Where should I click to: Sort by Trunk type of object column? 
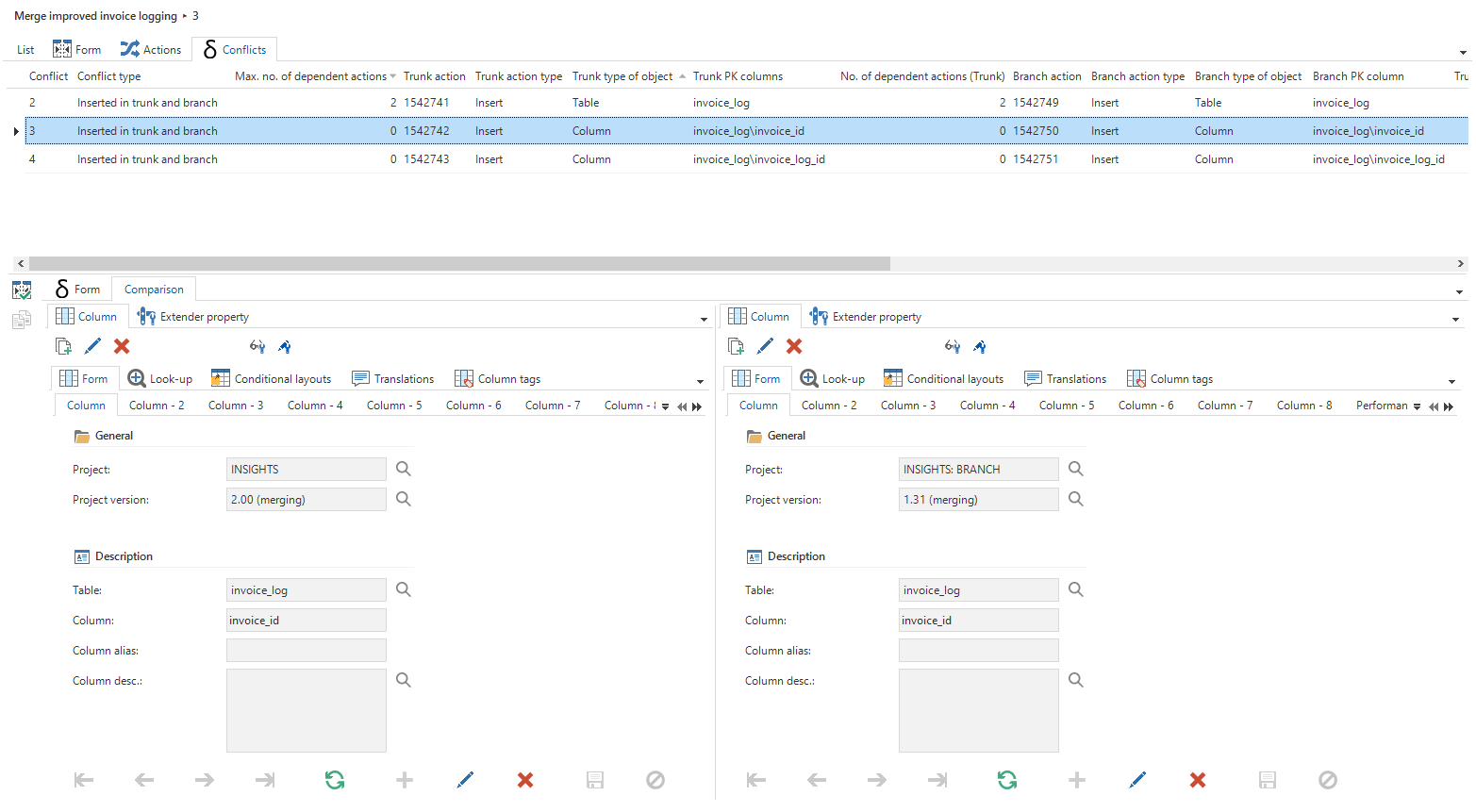(x=622, y=76)
